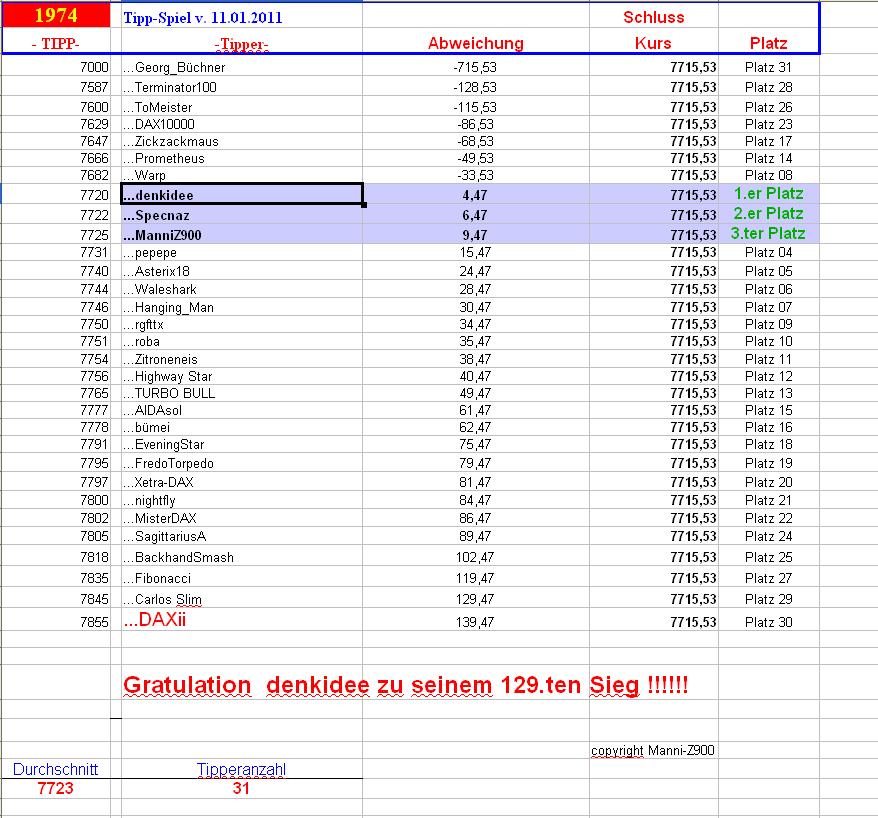Select the Specnaz cell

(x=242, y=215)
